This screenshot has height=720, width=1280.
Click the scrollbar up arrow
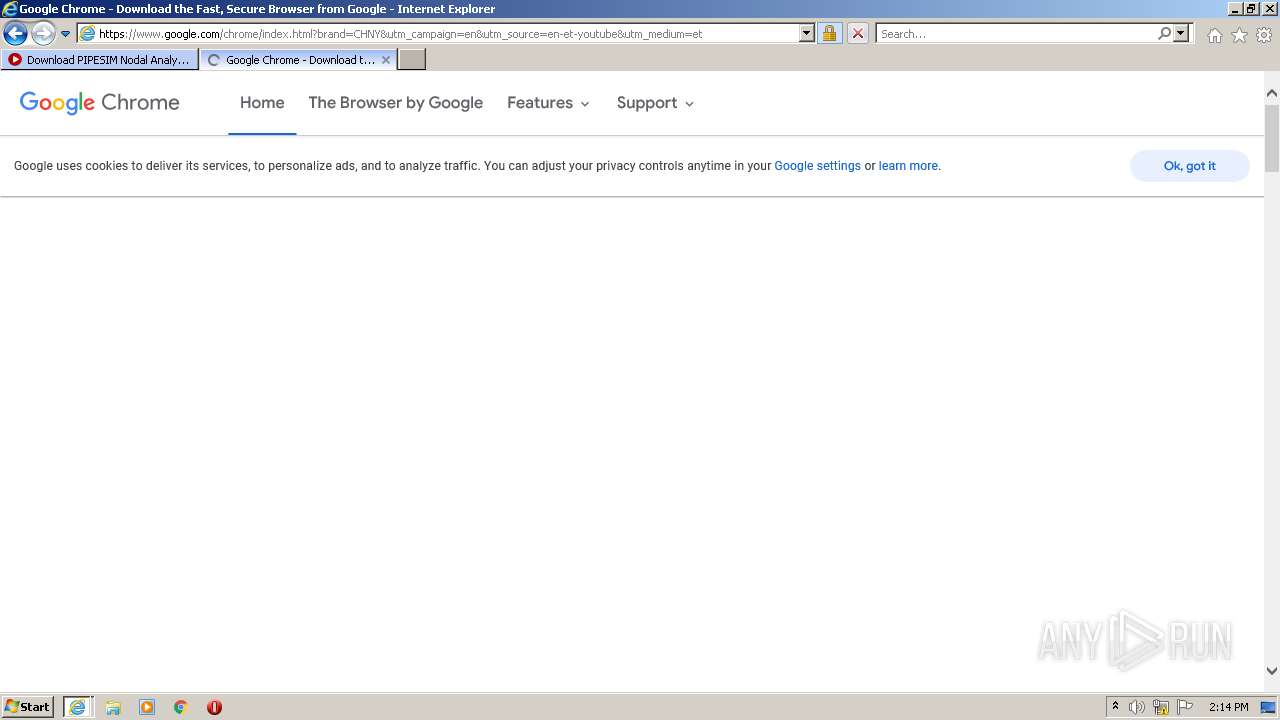[x=1272, y=94]
